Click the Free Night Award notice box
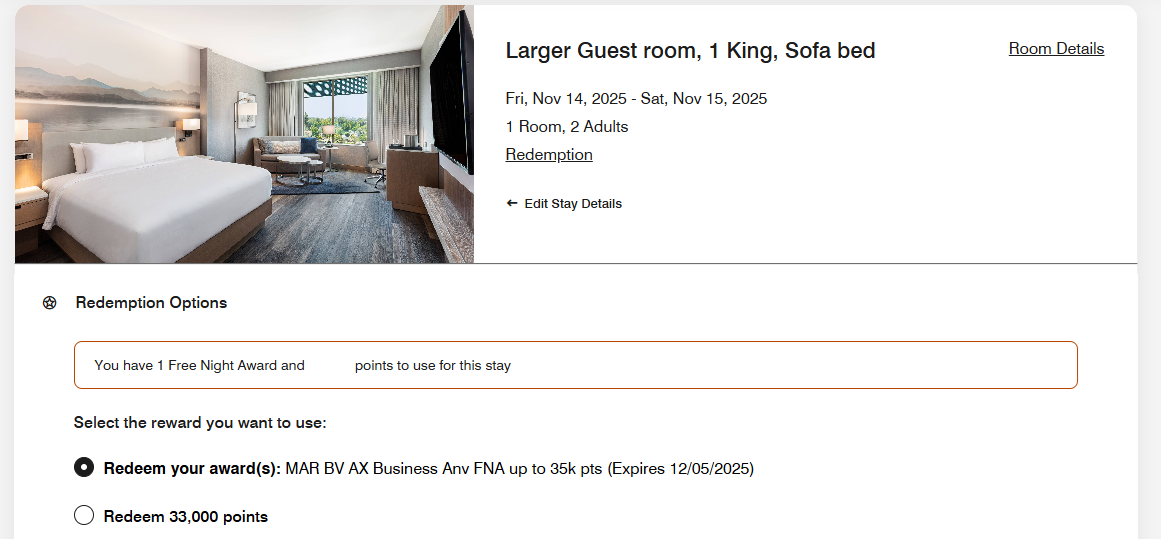The height and width of the screenshot is (539, 1161). tap(575, 365)
